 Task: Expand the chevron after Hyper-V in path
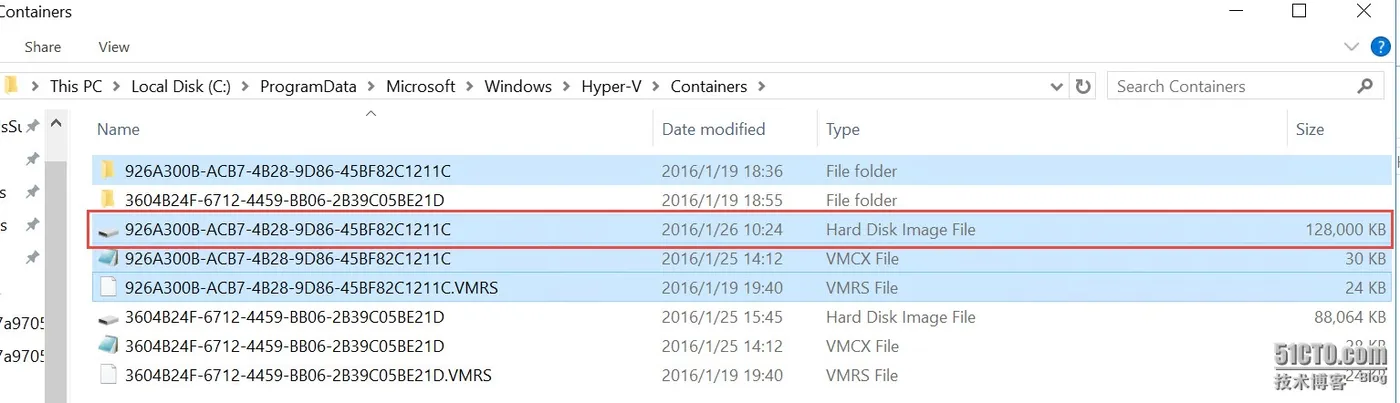(x=656, y=87)
